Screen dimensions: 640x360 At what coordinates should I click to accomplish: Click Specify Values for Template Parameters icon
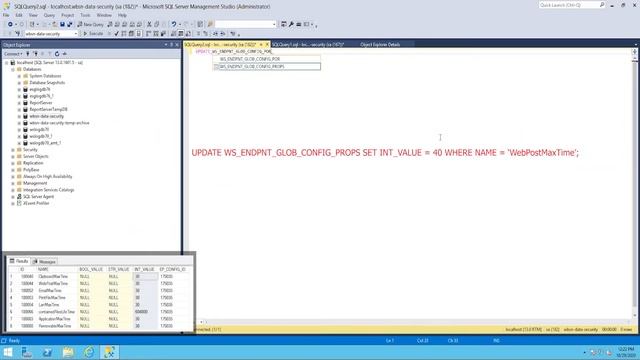[233, 34]
